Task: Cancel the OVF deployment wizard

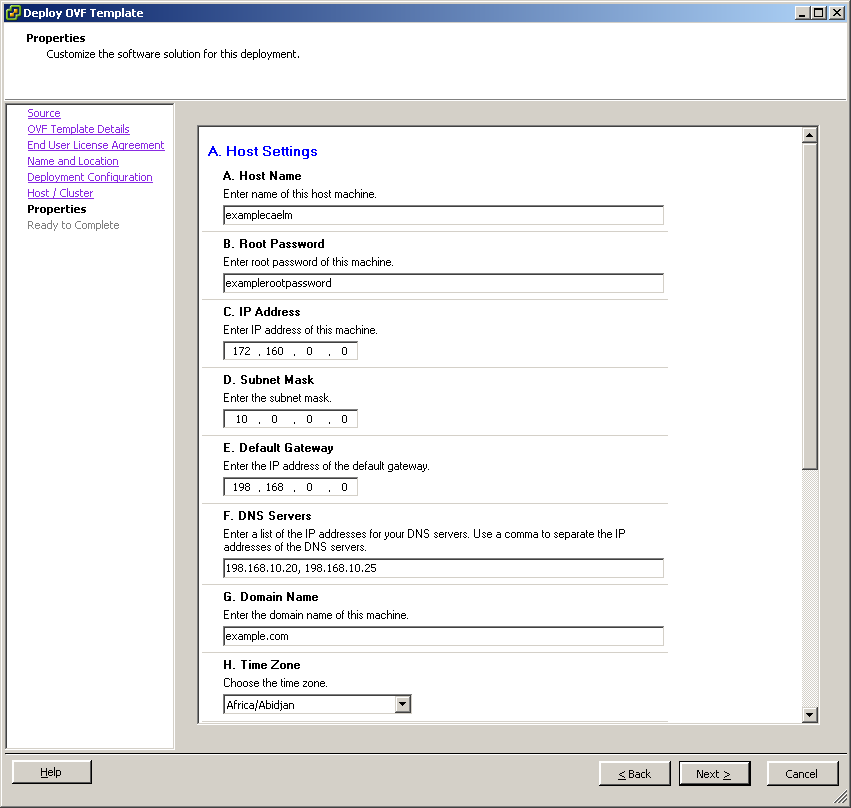Action: point(802,773)
